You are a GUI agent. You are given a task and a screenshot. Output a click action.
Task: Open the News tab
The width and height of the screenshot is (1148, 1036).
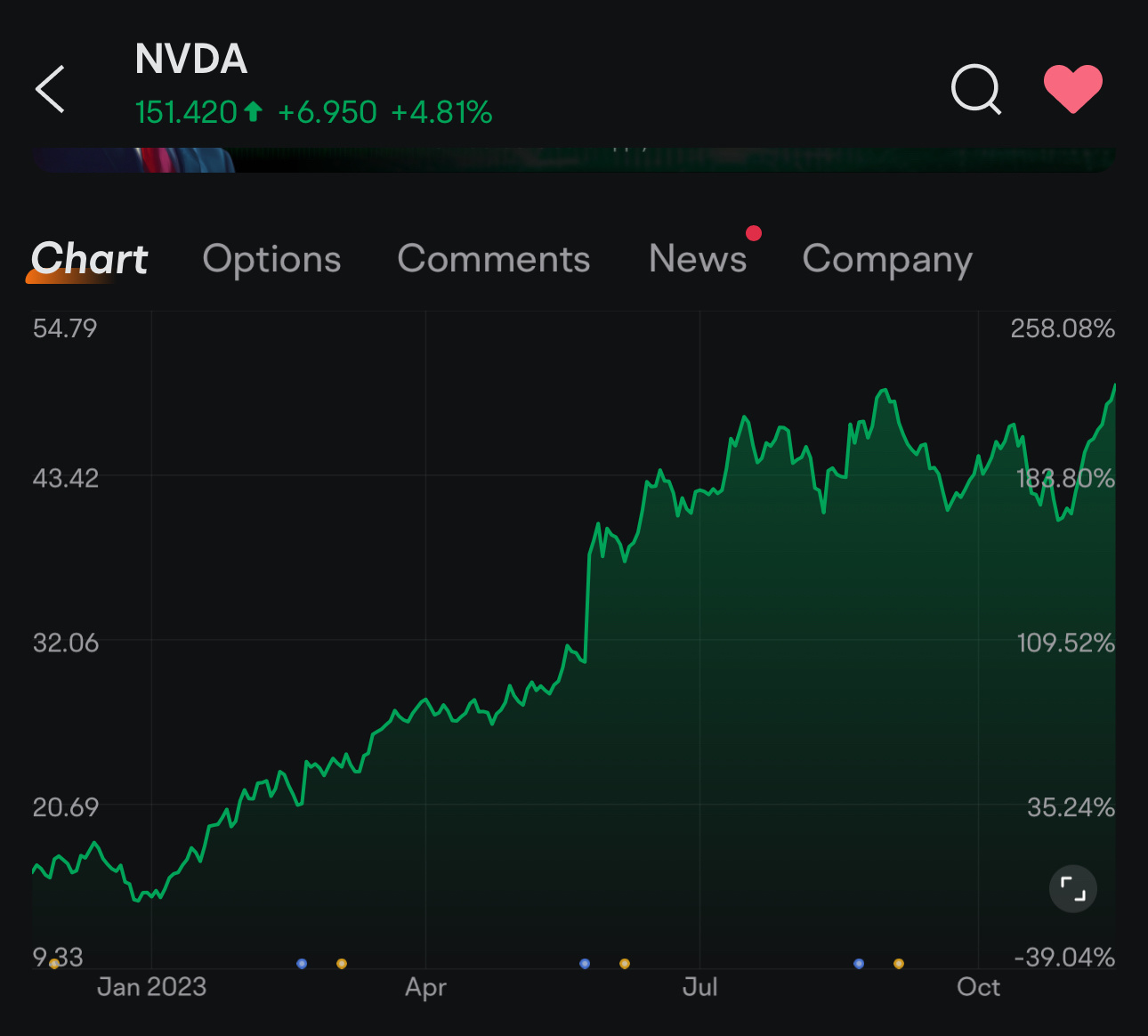click(x=698, y=259)
